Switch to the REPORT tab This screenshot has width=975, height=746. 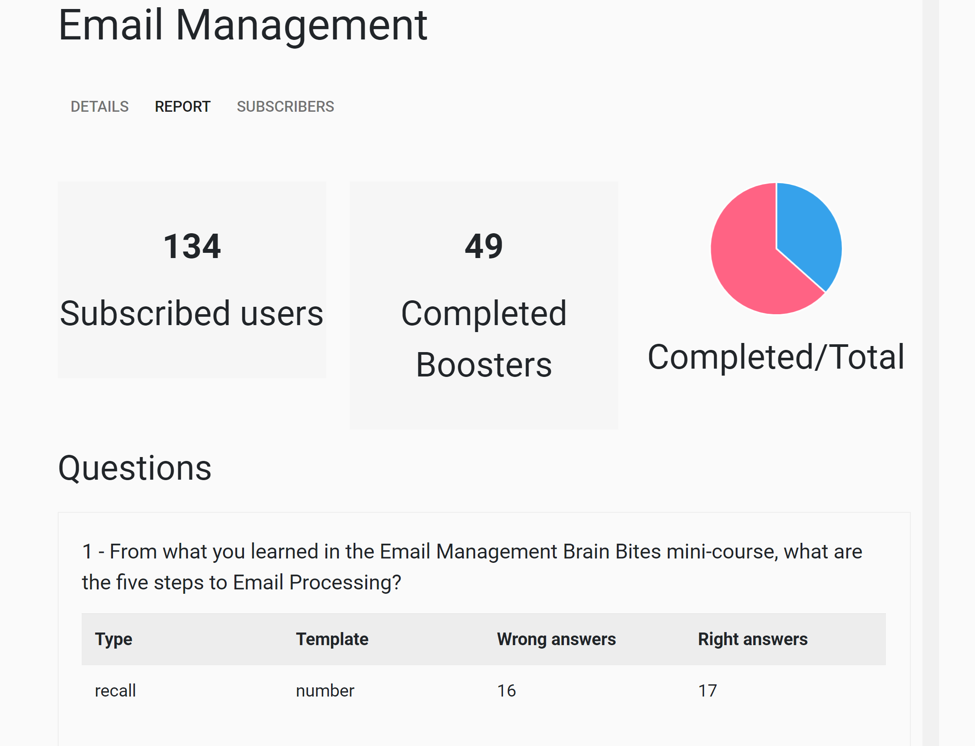(x=182, y=107)
